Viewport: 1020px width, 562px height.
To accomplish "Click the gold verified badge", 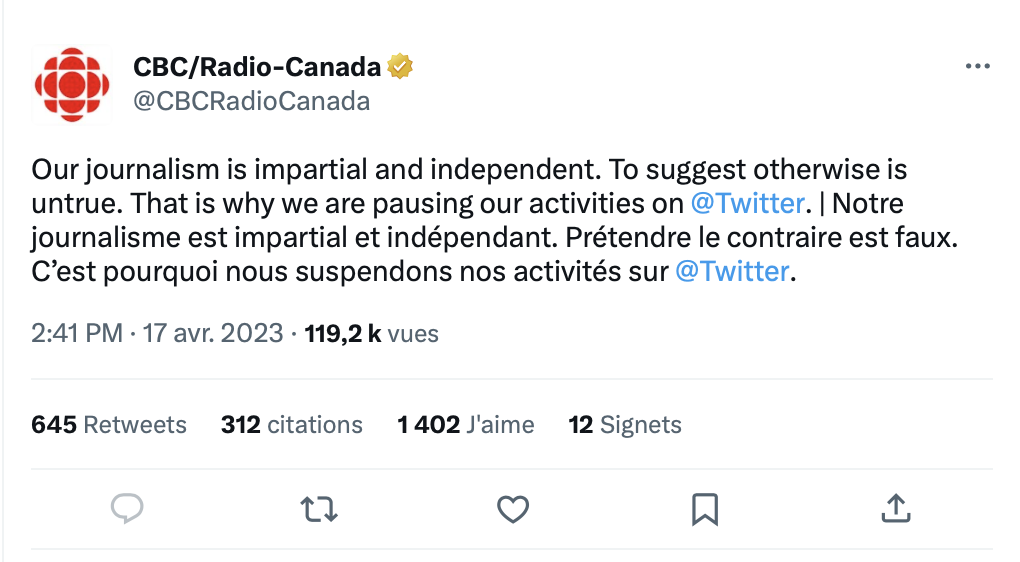I will tap(401, 67).
